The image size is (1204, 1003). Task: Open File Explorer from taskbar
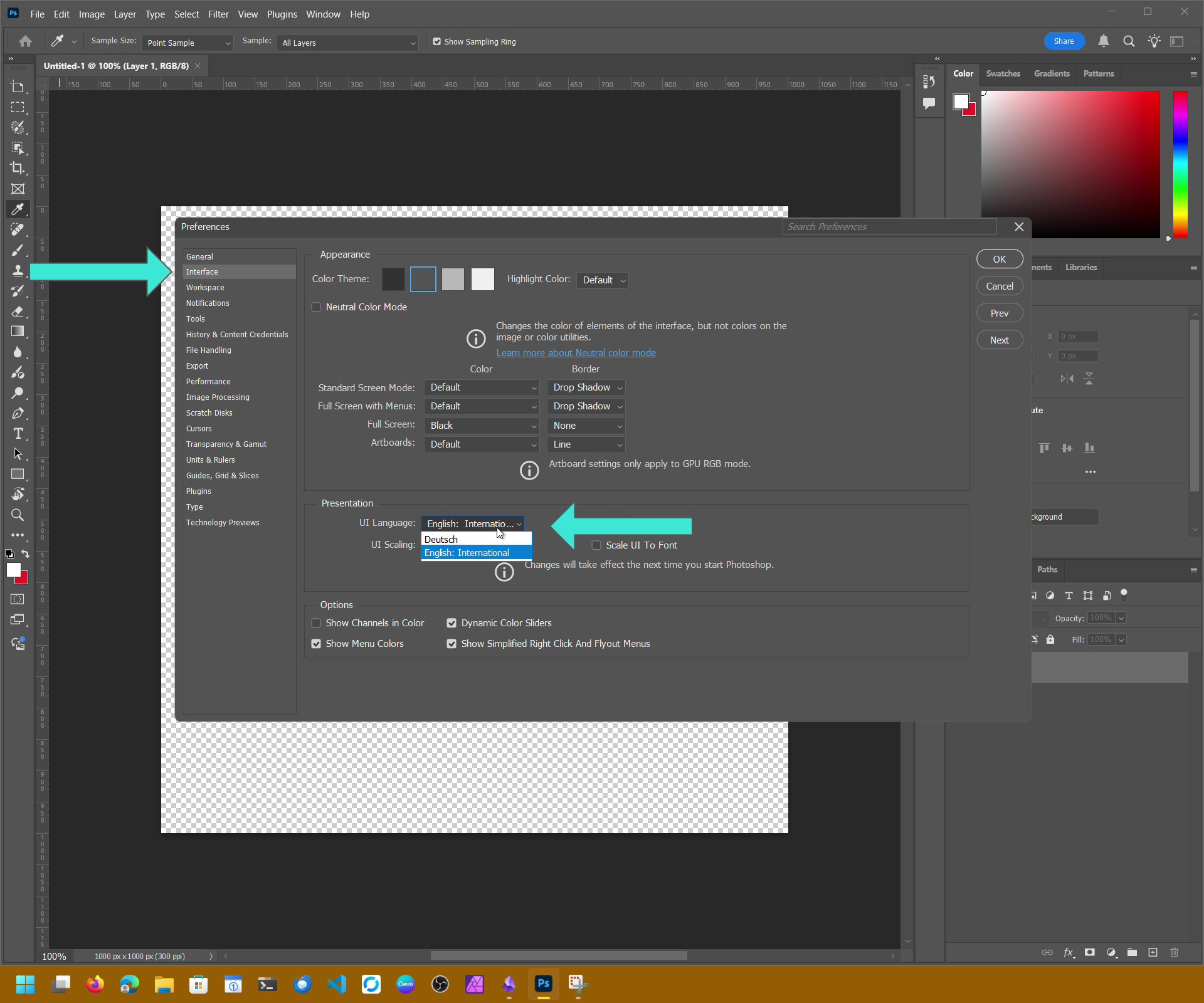coord(164,984)
